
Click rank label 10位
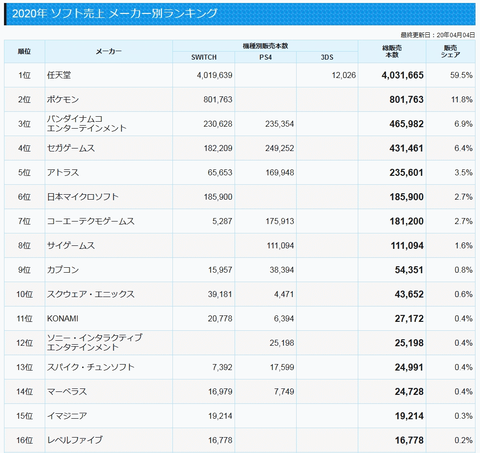(x=24, y=294)
